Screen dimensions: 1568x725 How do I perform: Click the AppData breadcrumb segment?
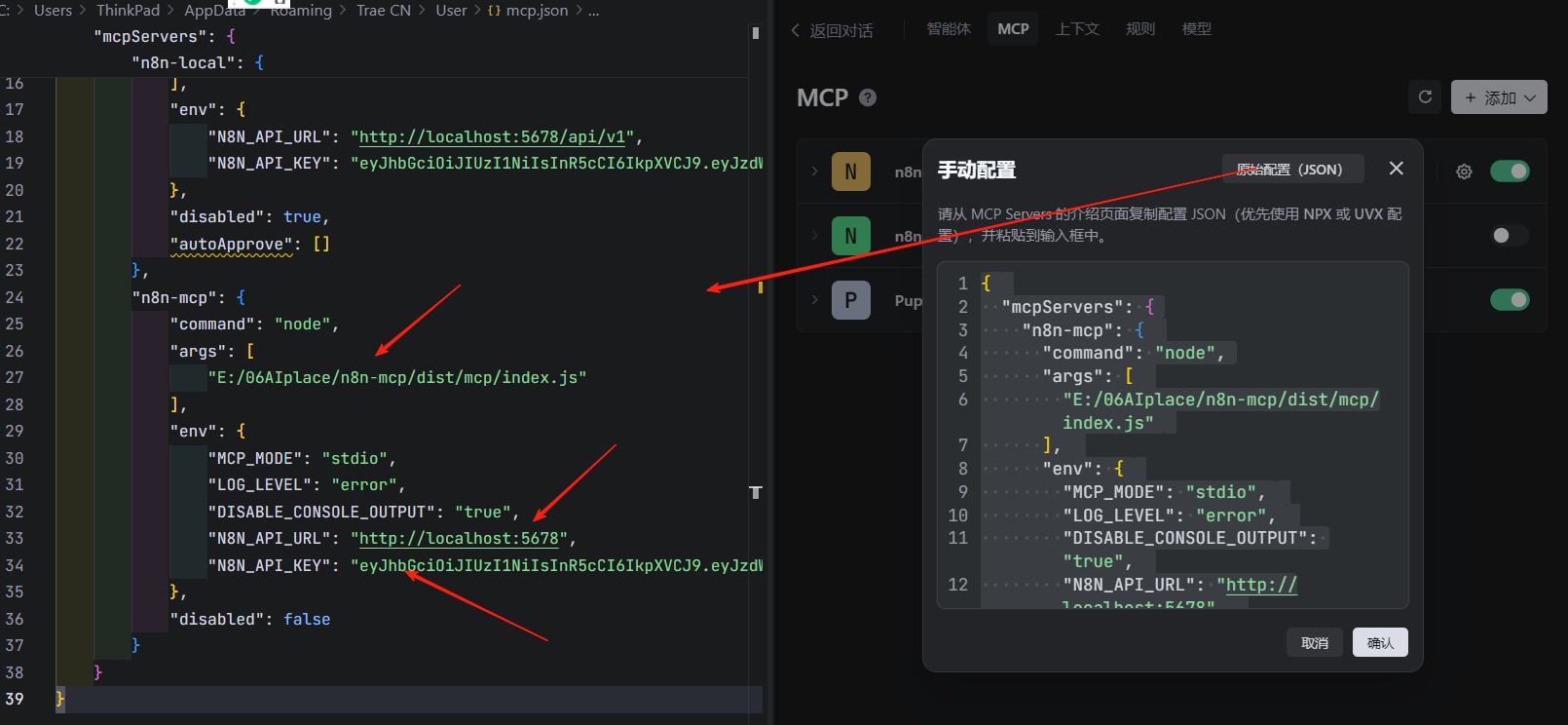(x=214, y=10)
